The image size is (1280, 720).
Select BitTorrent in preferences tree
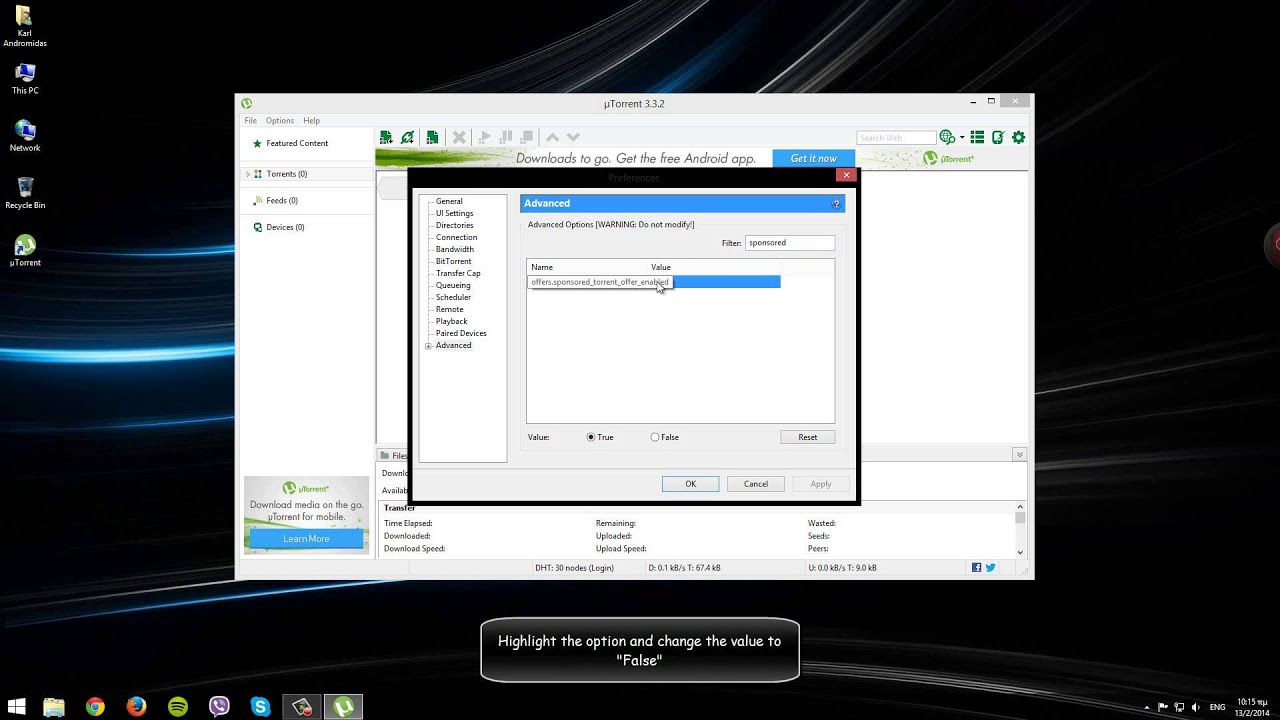coord(453,261)
